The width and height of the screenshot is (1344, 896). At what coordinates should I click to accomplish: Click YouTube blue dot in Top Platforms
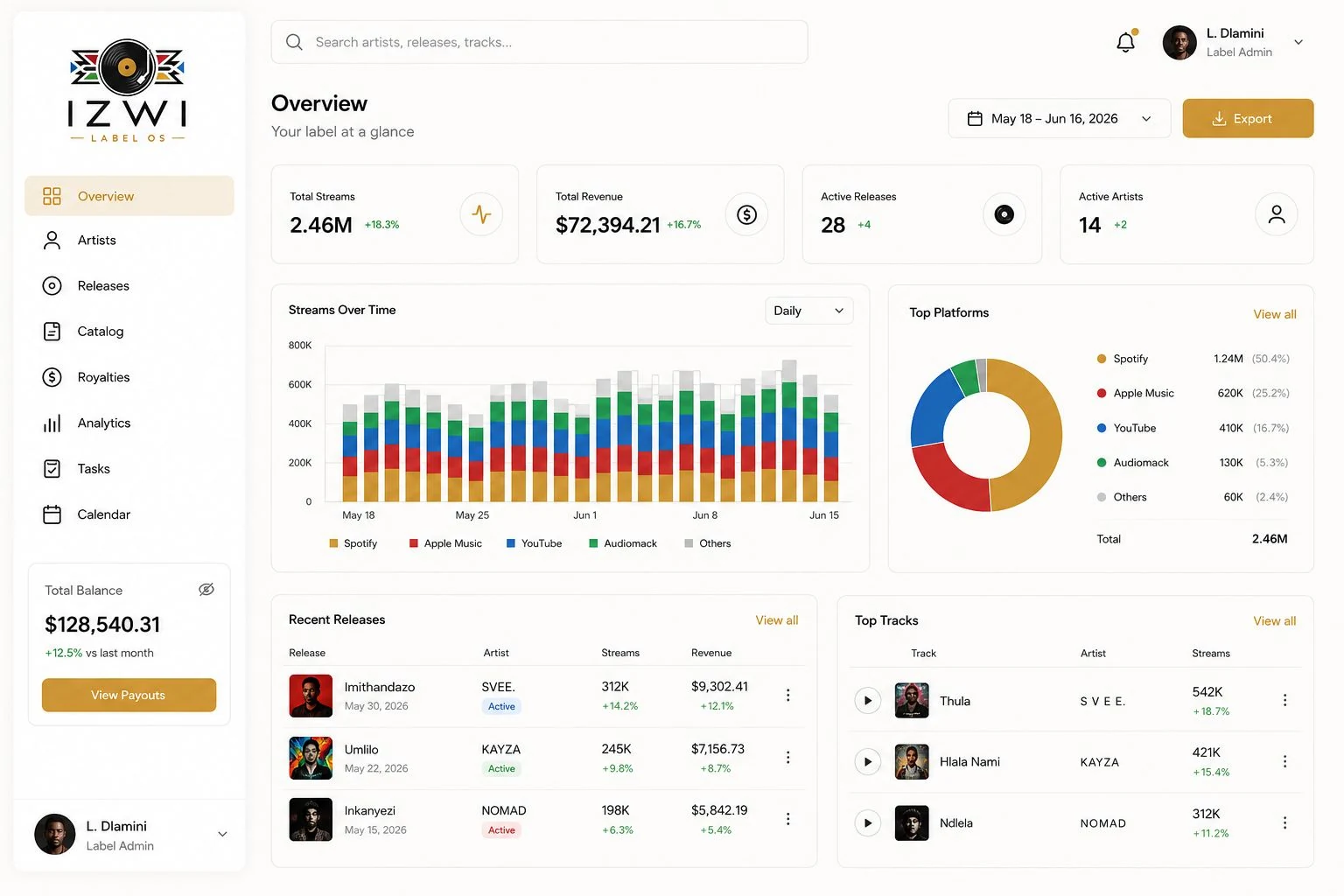(x=1102, y=428)
